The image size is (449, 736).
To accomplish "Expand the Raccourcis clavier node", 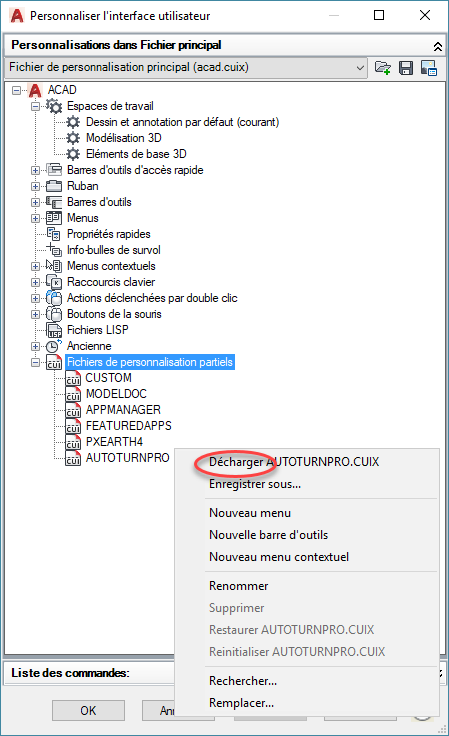I will (x=35, y=282).
